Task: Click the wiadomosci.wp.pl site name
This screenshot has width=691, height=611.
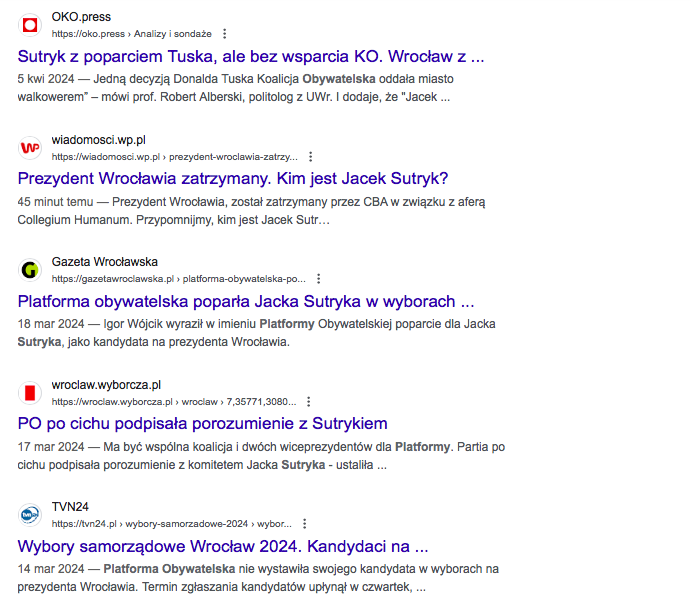Action: point(98,140)
